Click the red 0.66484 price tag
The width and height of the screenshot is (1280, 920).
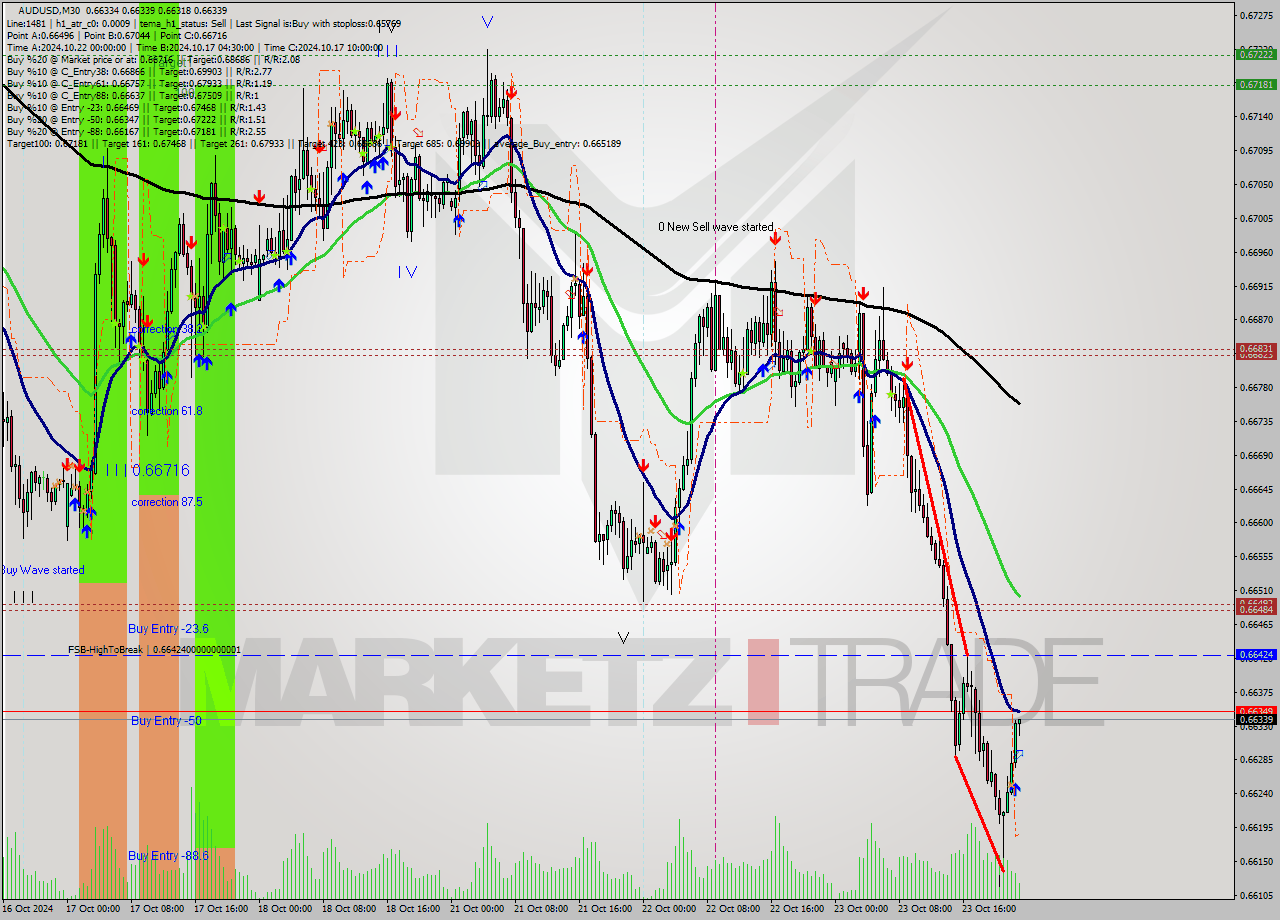(1257, 609)
